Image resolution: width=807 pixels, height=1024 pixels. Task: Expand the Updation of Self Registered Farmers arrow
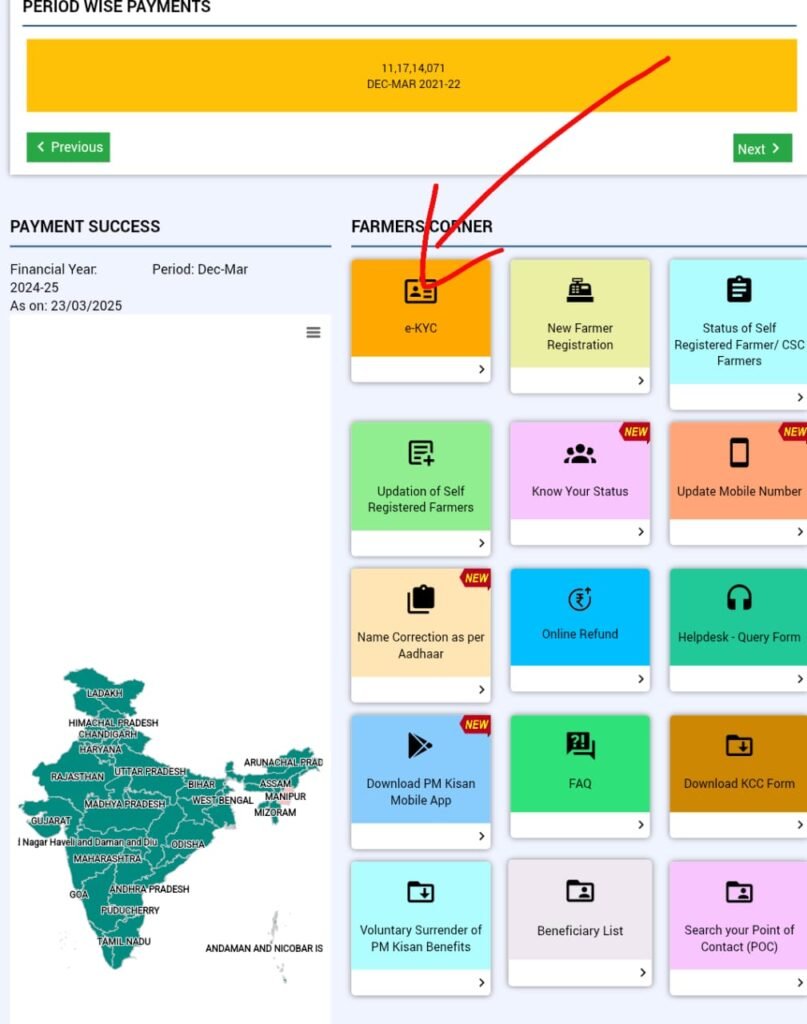(x=482, y=543)
